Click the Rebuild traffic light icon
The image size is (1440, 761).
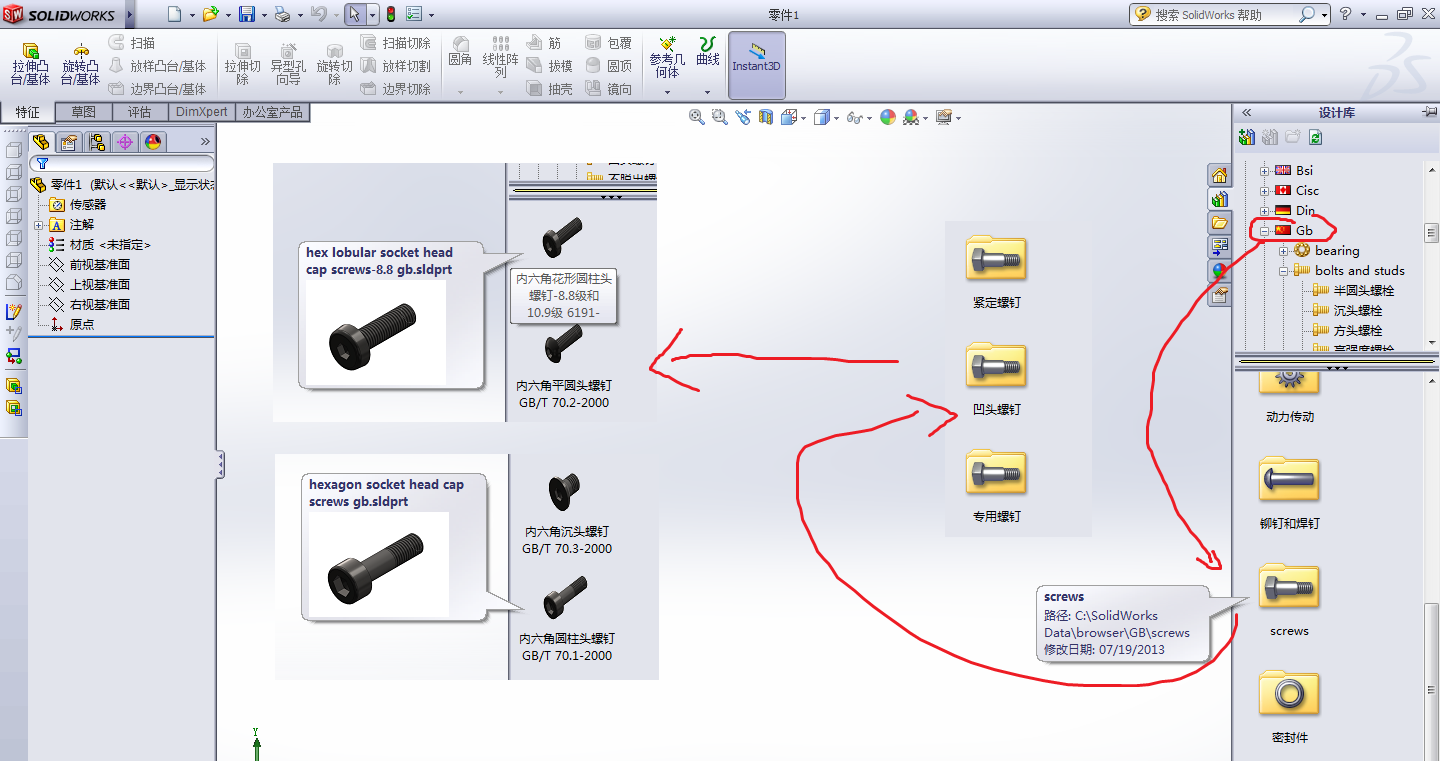(x=390, y=14)
